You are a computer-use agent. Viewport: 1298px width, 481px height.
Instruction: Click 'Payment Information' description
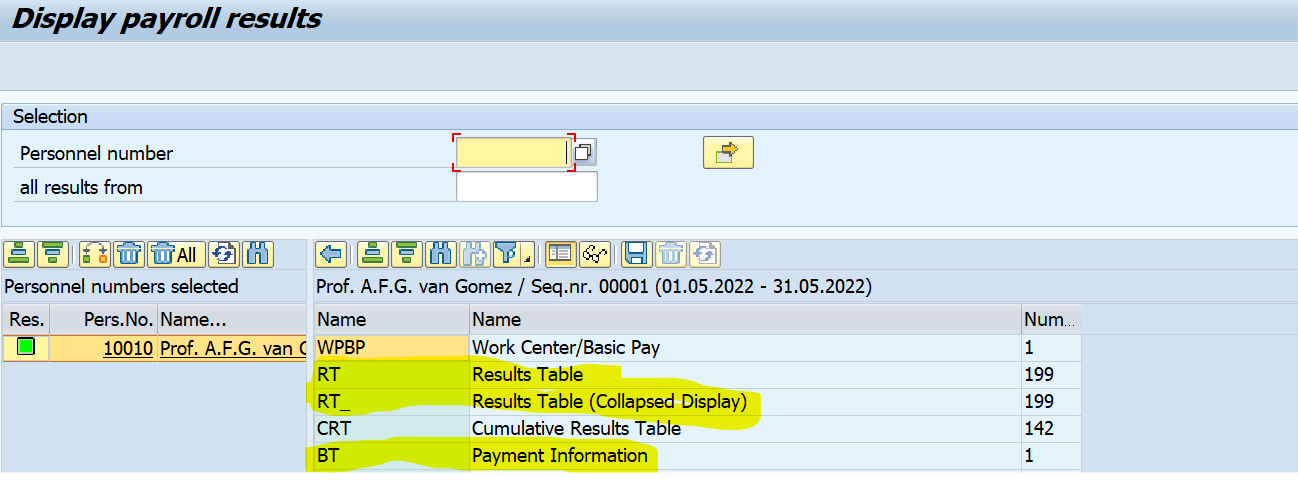[560, 456]
